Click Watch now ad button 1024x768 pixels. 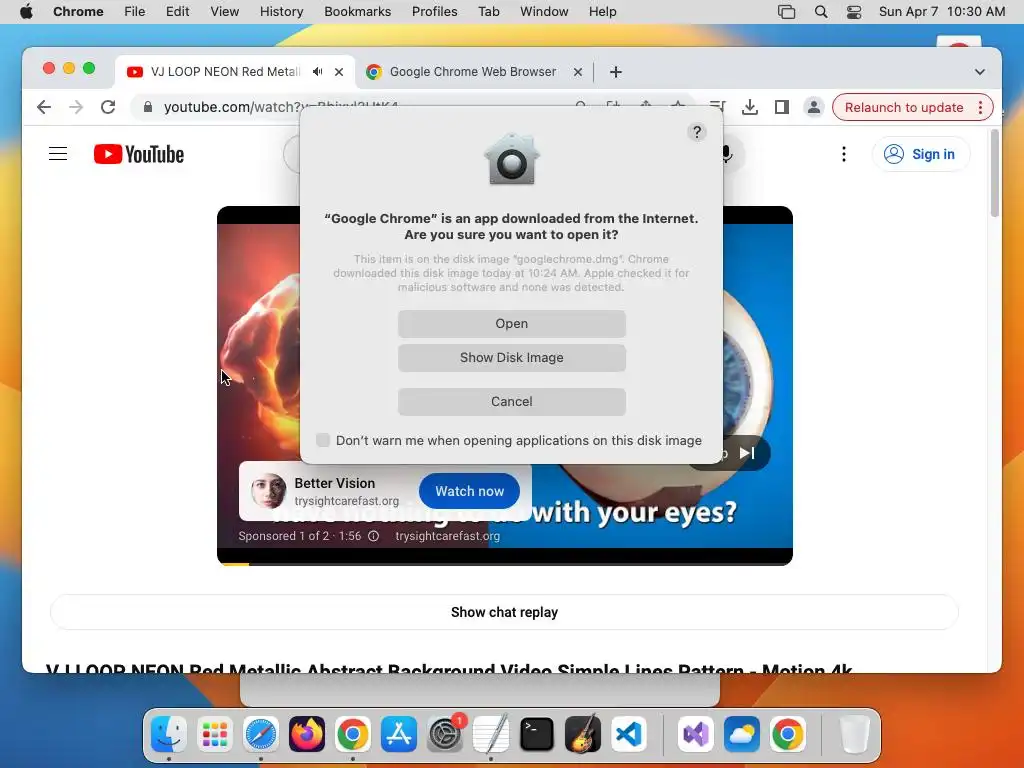click(470, 491)
